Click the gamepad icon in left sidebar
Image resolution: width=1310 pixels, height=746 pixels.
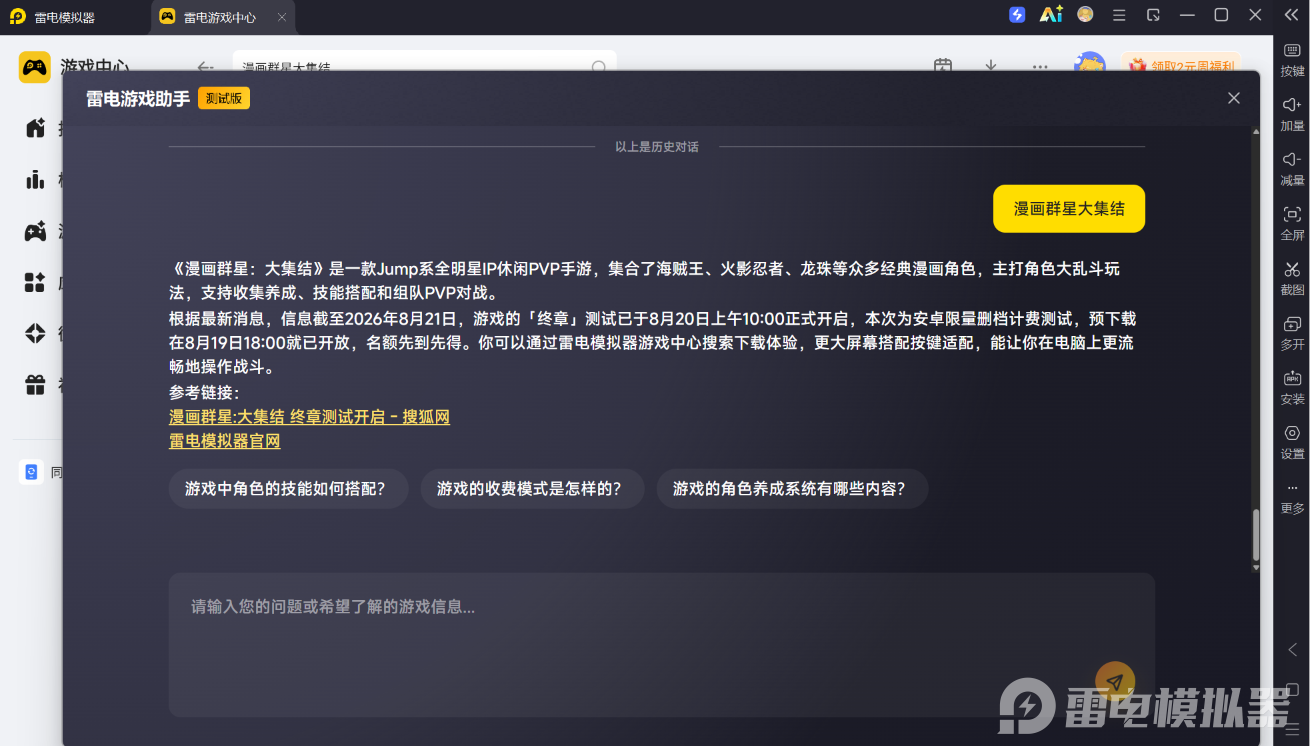coord(35,231)
